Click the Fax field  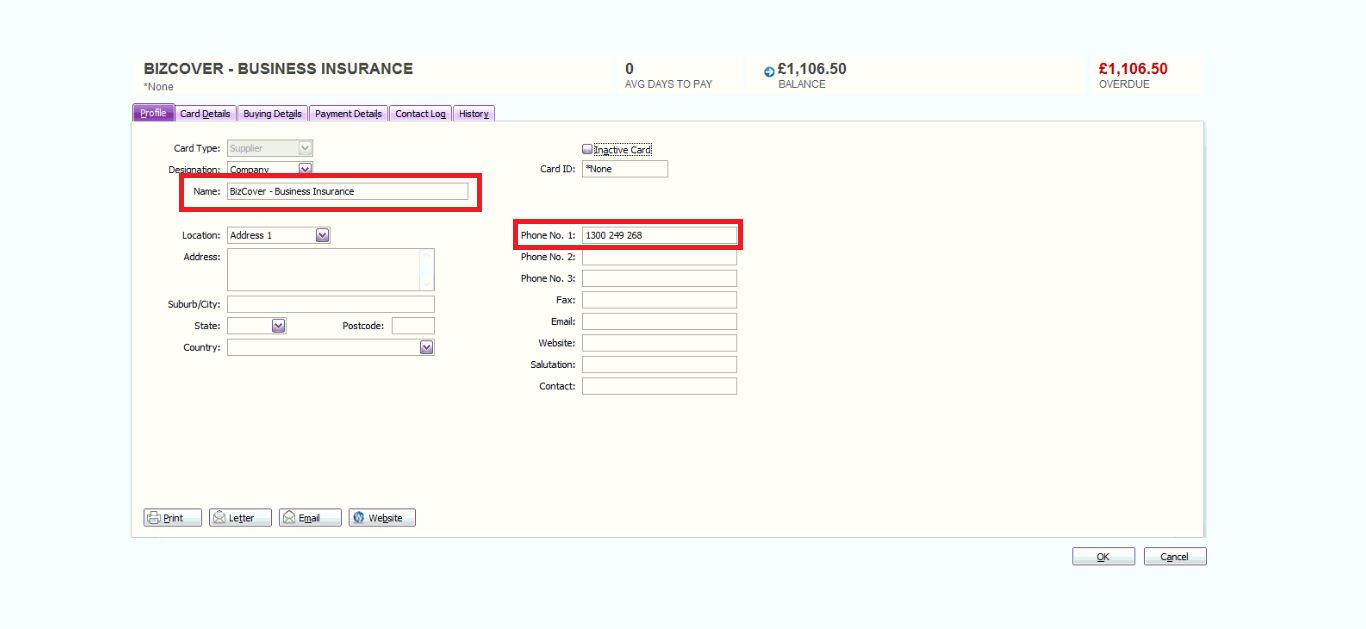pyautogui.click(x=659, y=300)
